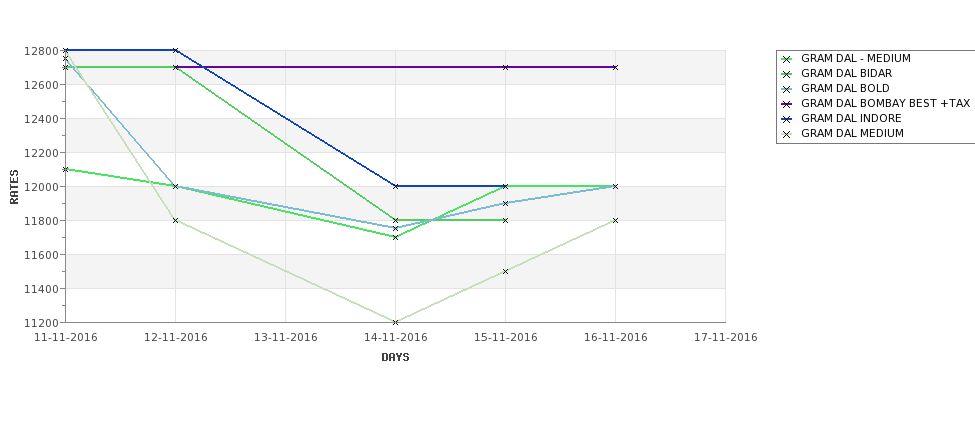
Task: Click the 12100 data point on 11-11-2016
Action: click(x=65, y=169)
